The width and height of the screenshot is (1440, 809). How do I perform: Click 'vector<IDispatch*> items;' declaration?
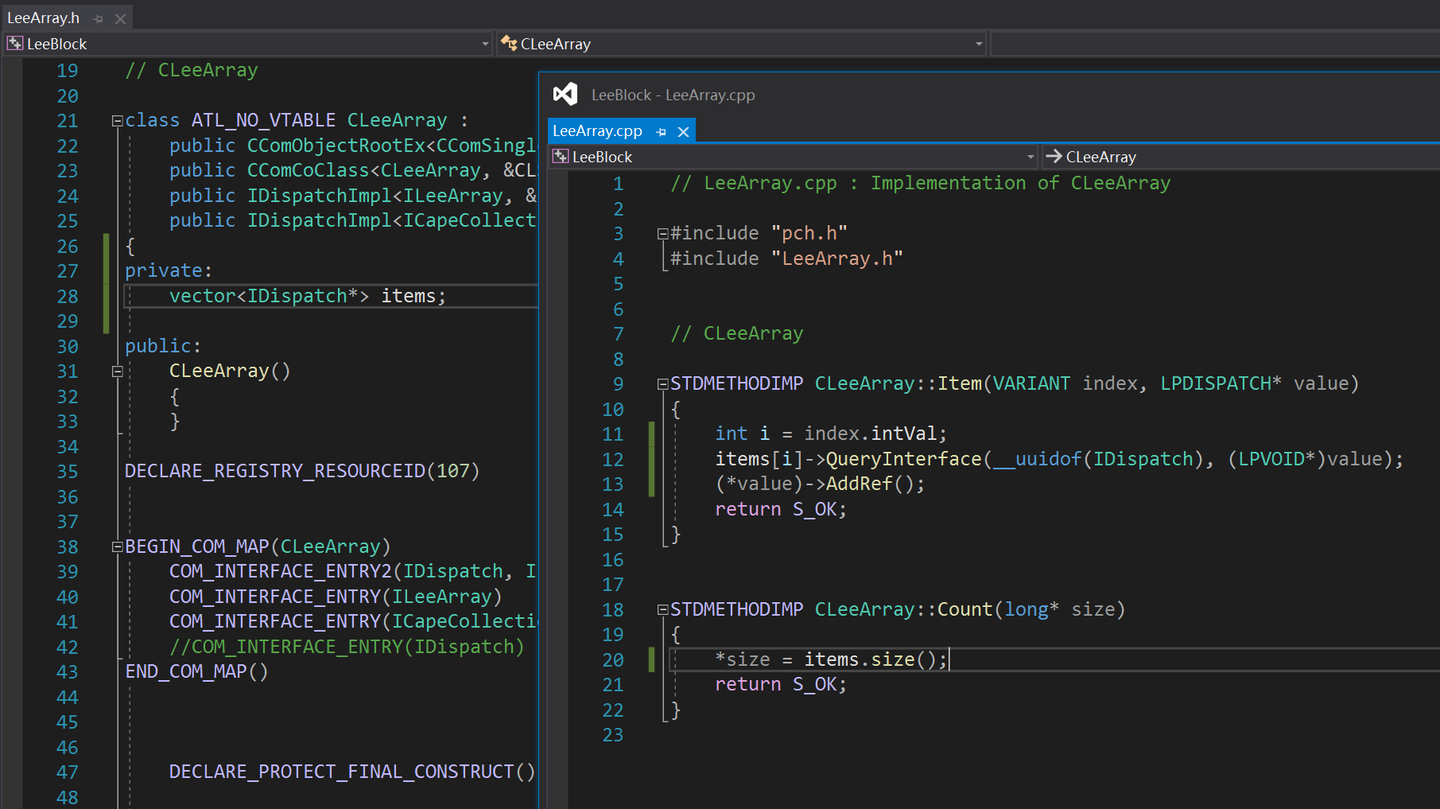(308, 296)
